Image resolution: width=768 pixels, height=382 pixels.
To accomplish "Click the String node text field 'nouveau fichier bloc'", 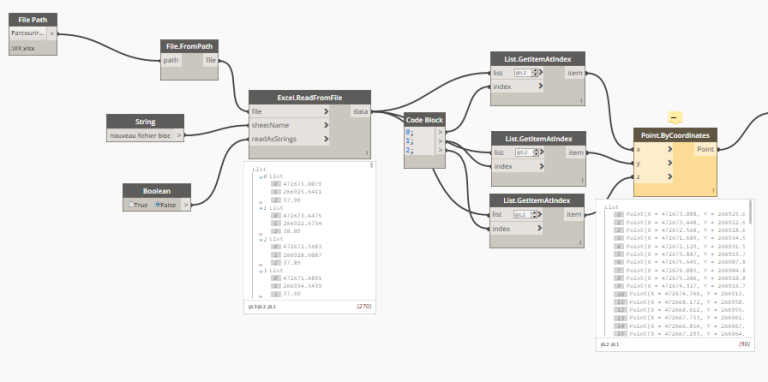I will [141, 135].
